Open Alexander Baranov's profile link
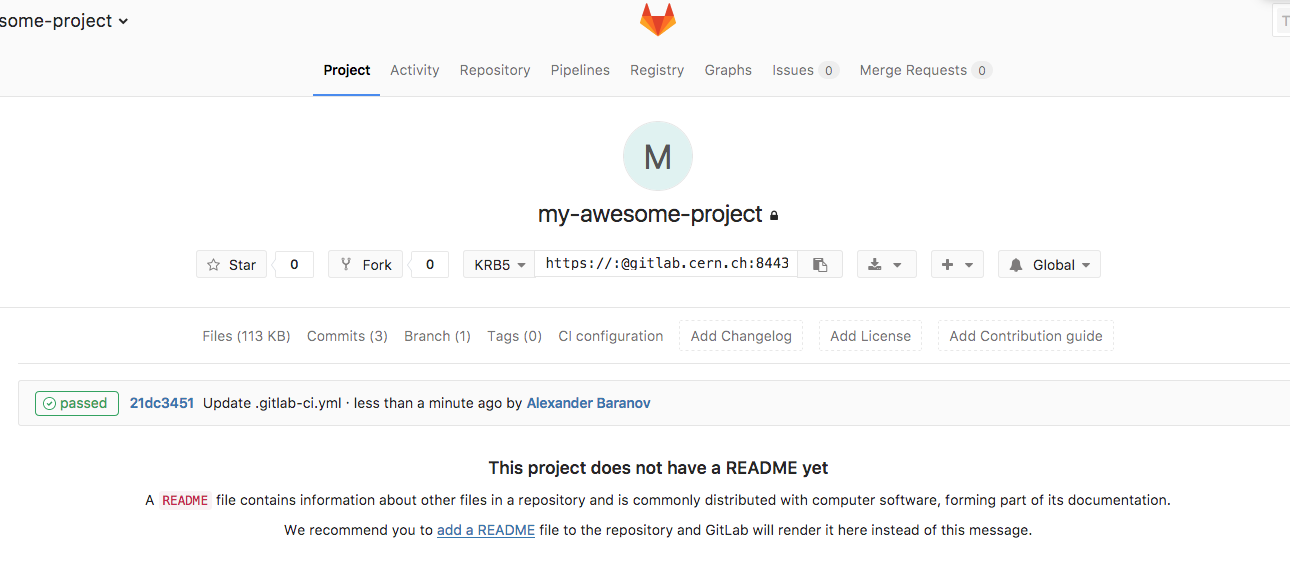The image size is (1290, 583). (x=588, y=403)
